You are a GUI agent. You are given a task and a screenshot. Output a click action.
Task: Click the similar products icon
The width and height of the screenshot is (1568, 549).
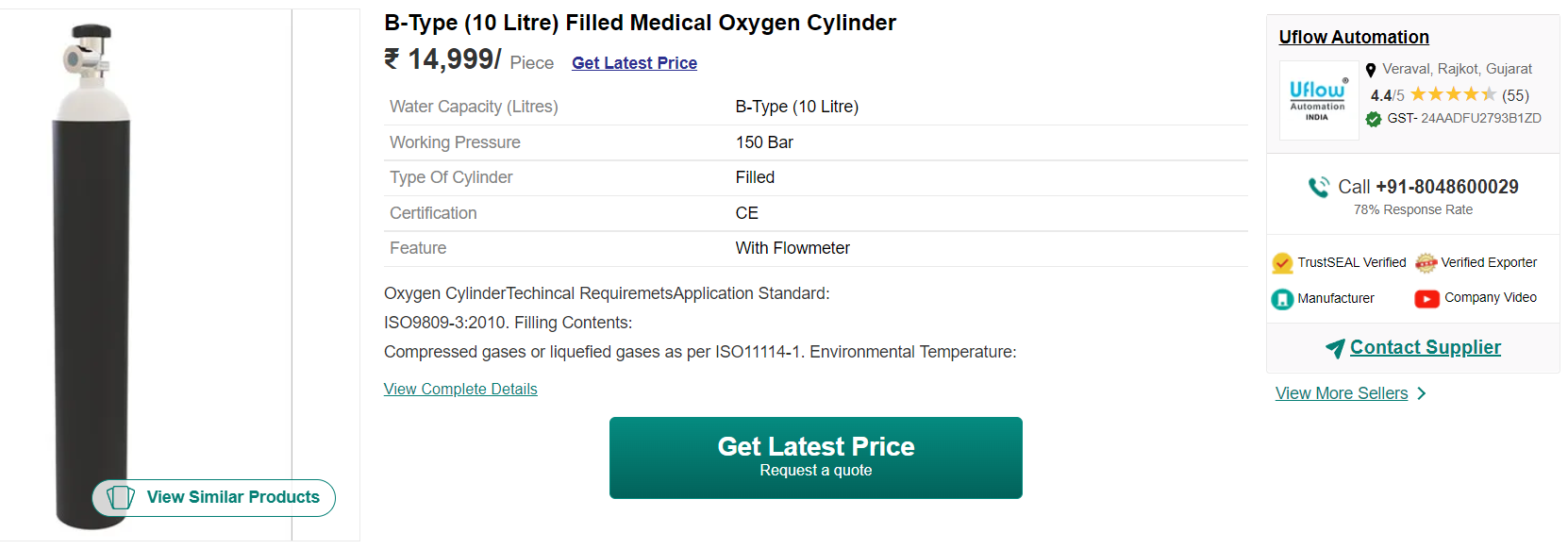click(x=120, y=497)
